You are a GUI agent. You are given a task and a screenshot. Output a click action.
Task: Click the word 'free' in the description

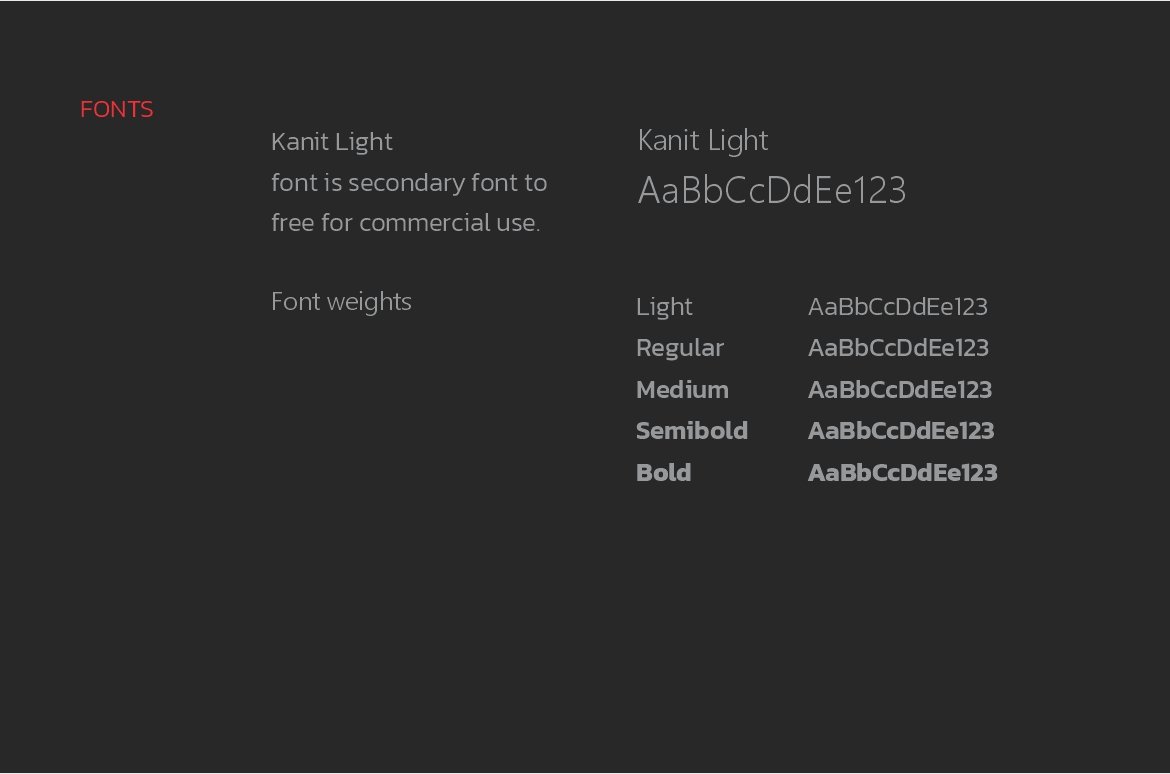[x=293, y=223]
